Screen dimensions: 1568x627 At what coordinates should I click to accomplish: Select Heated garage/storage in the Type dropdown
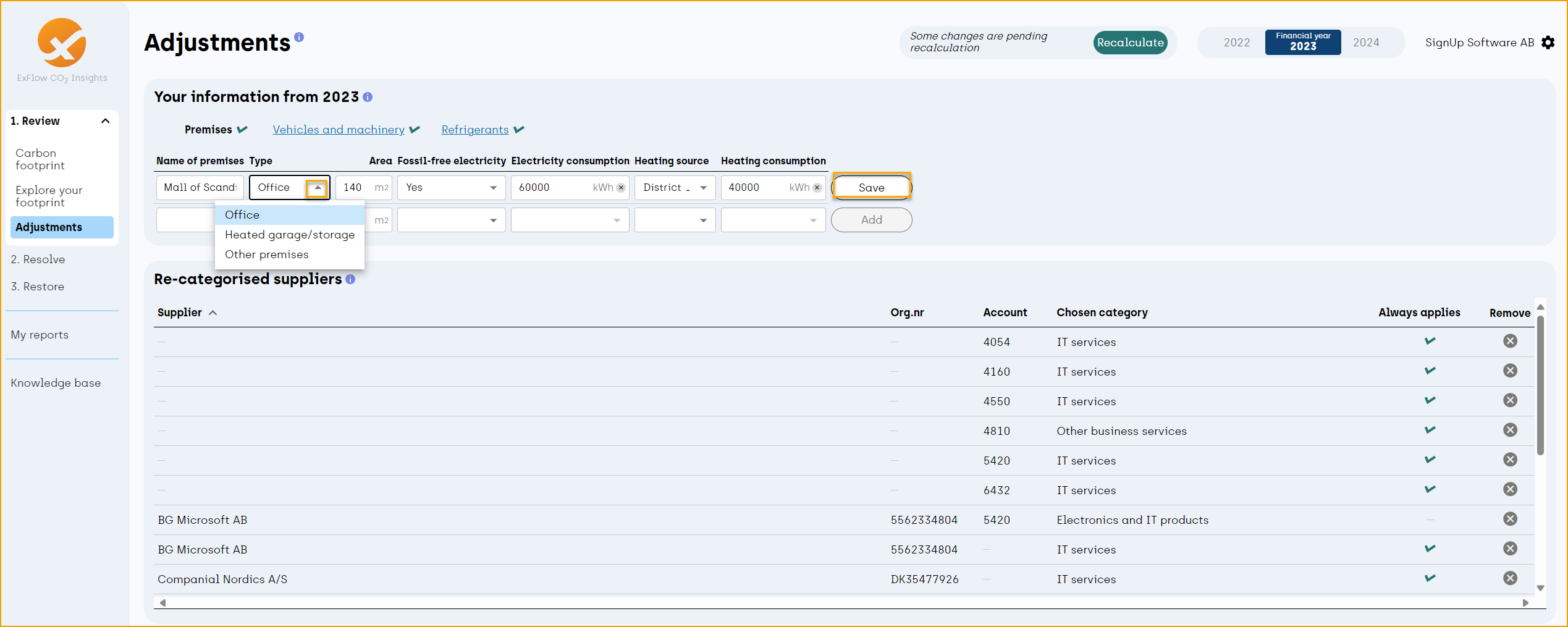click(290, 235)
